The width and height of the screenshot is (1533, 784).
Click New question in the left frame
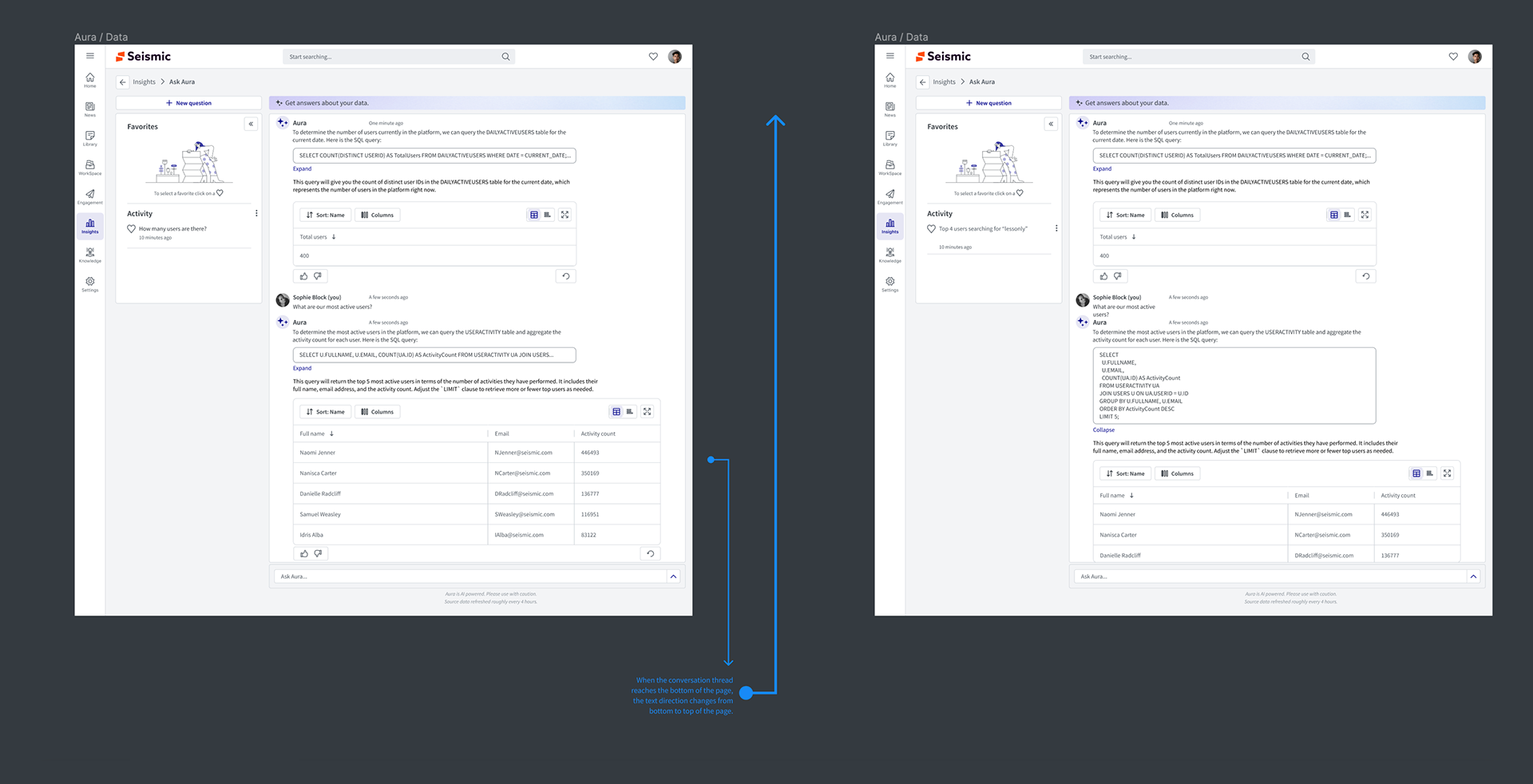tap(188, 103)
